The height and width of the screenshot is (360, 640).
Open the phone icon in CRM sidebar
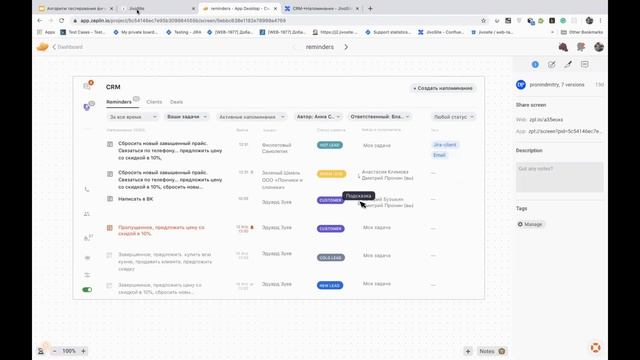coord(87,189)
